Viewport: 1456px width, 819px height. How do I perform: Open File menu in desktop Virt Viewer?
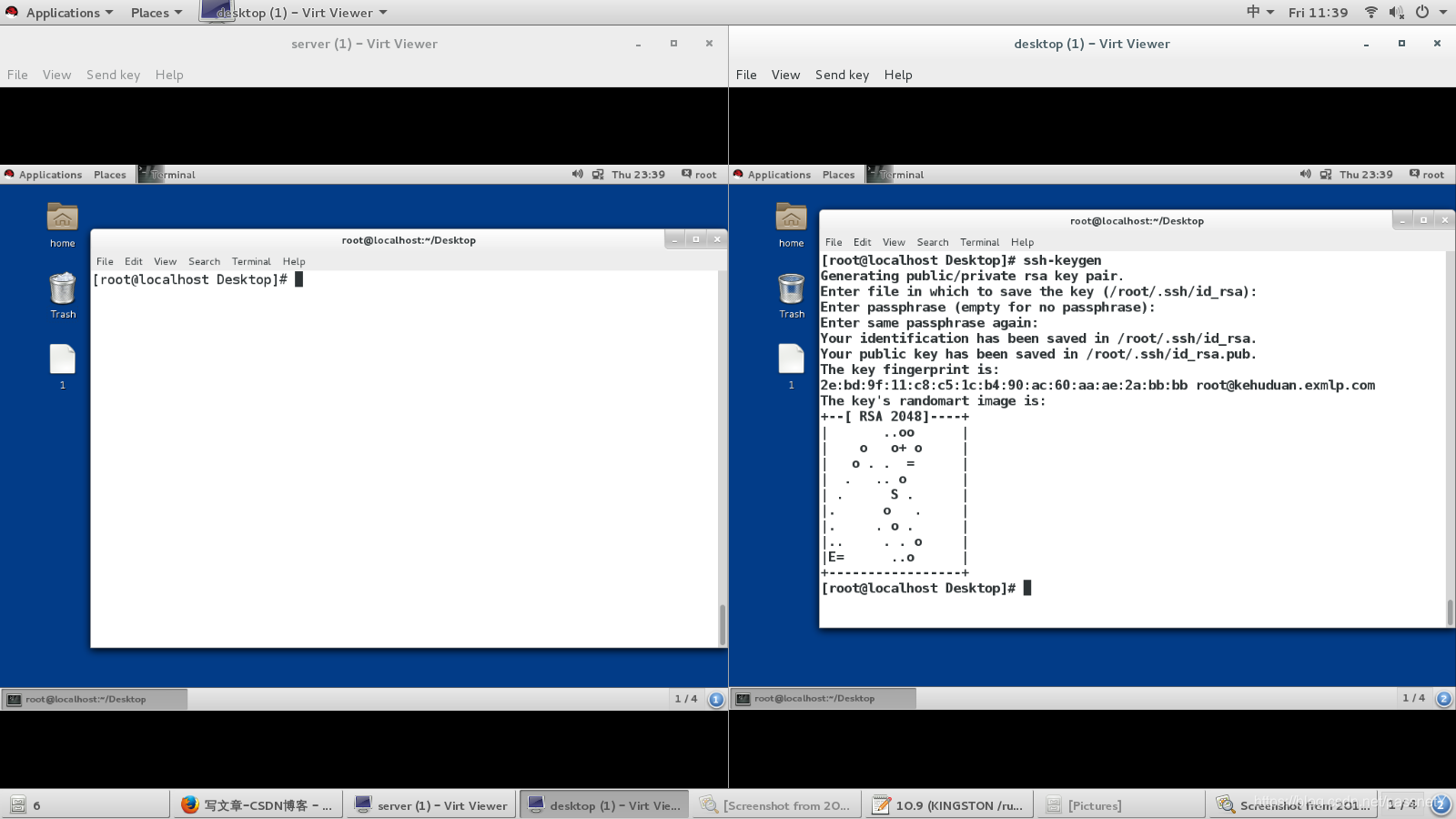(746, 75)
